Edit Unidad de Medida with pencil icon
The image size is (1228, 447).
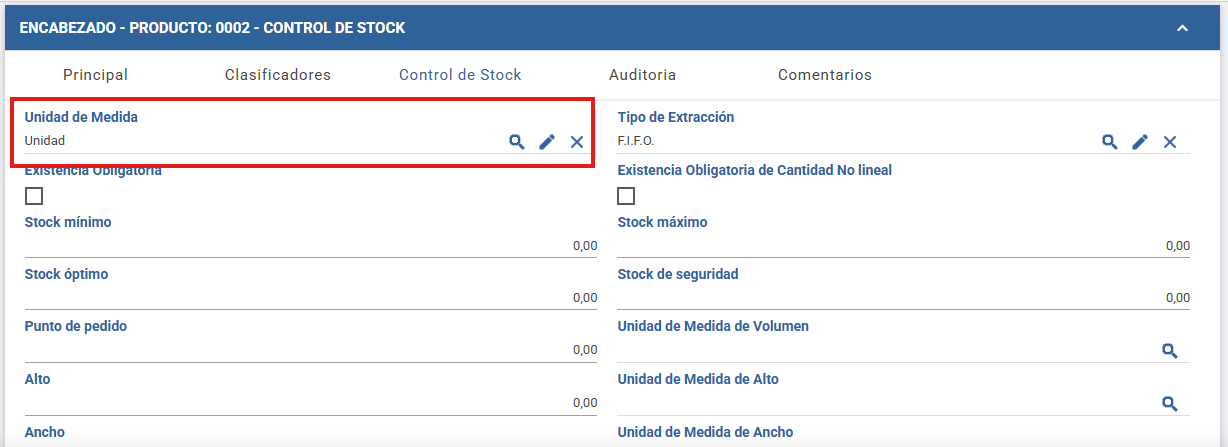pos(547,142)
